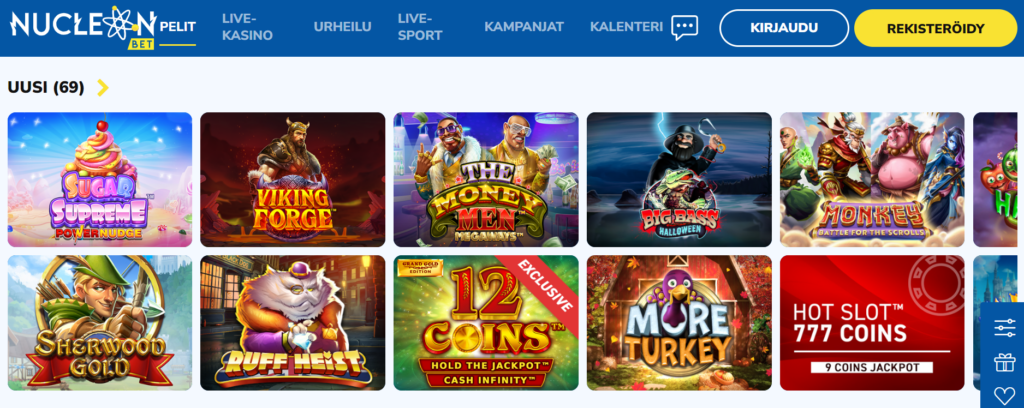Open the KALENTERI link

[x=626, y=27]
